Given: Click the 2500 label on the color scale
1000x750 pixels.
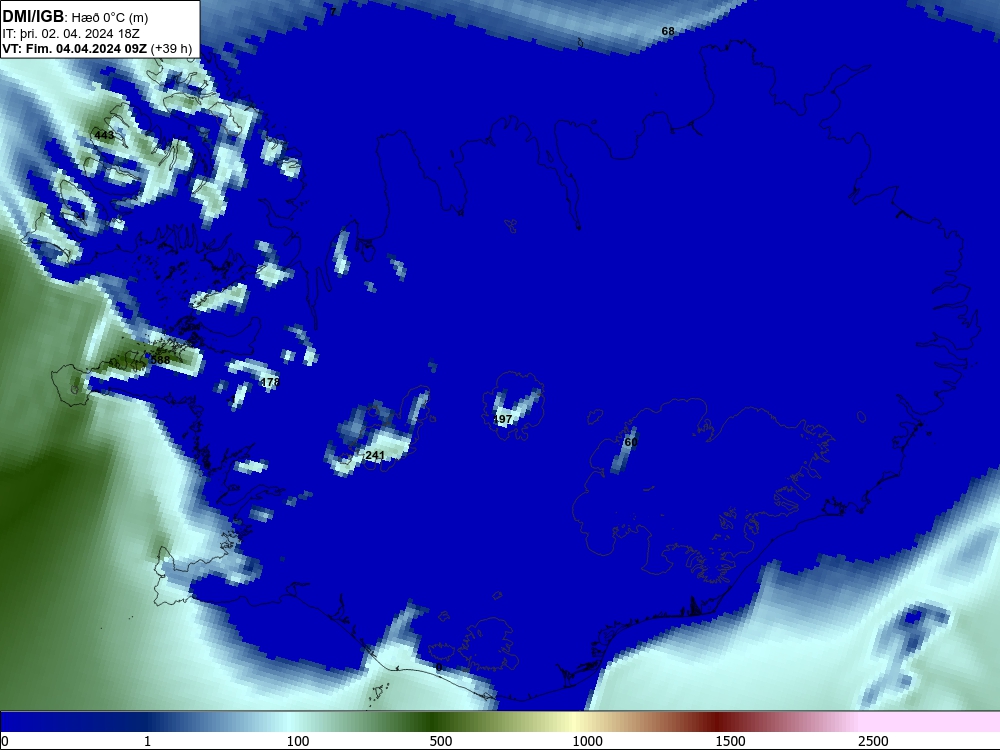Looking at the screenshot, I should coord(873,741).
